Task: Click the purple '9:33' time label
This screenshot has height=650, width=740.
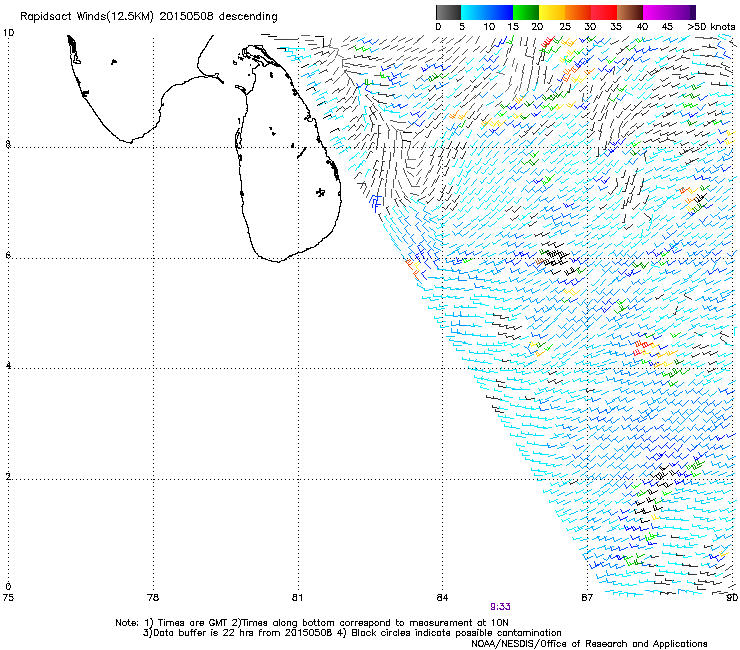Action: coord(500,607)
